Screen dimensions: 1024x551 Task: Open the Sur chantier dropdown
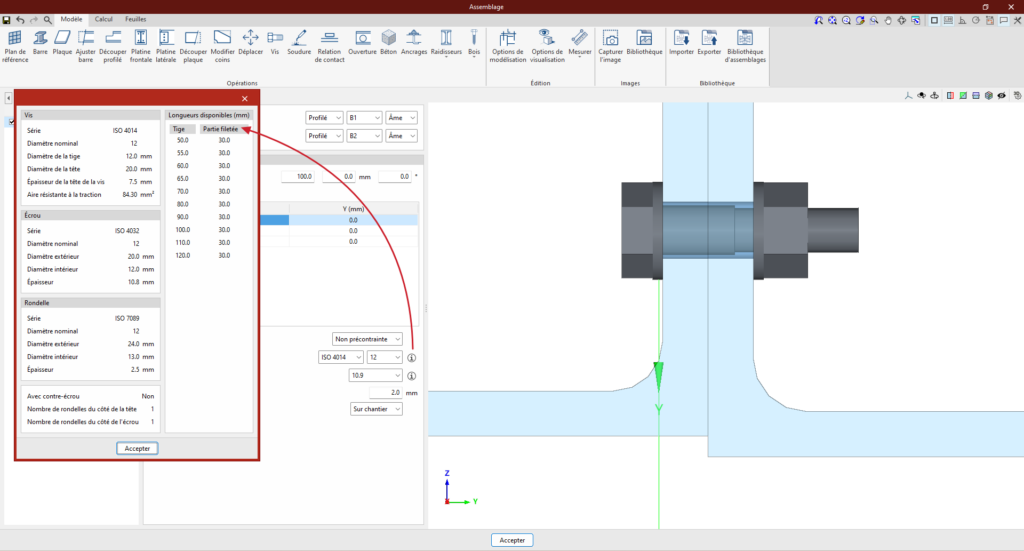pyautogui.click(x=375, y=409)
